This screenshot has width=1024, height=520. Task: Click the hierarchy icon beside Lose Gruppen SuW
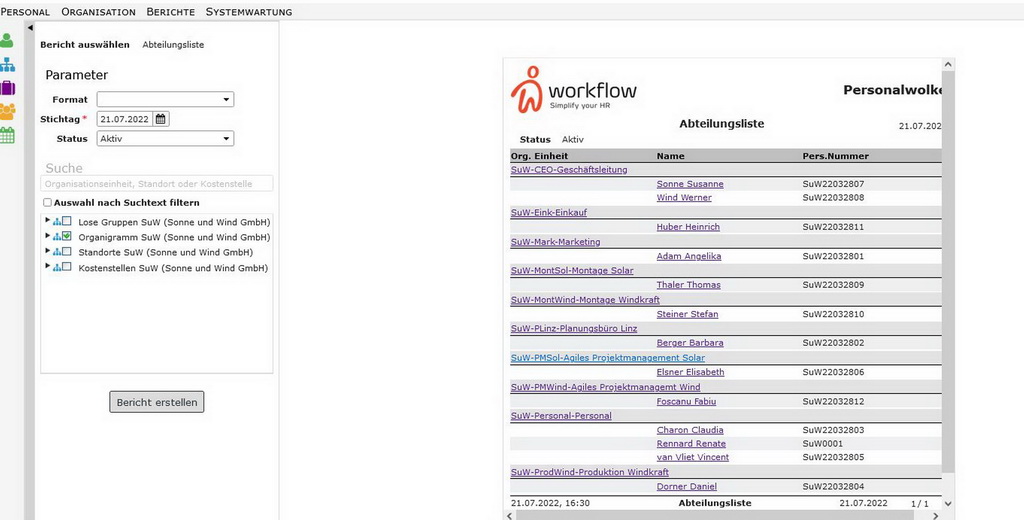pos(57,222)
